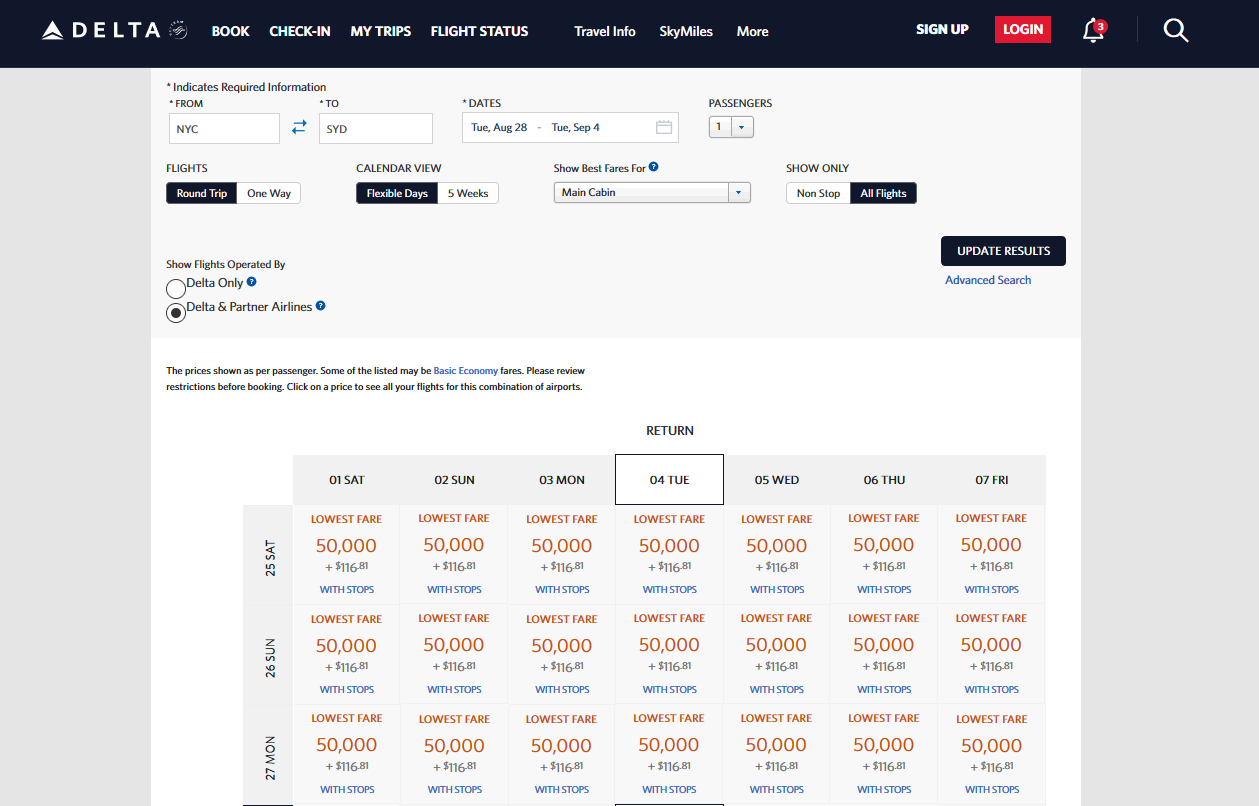This screenshot has width=1259, height=806.
Task: Open the More menu in header
Action: click(752, 31)
